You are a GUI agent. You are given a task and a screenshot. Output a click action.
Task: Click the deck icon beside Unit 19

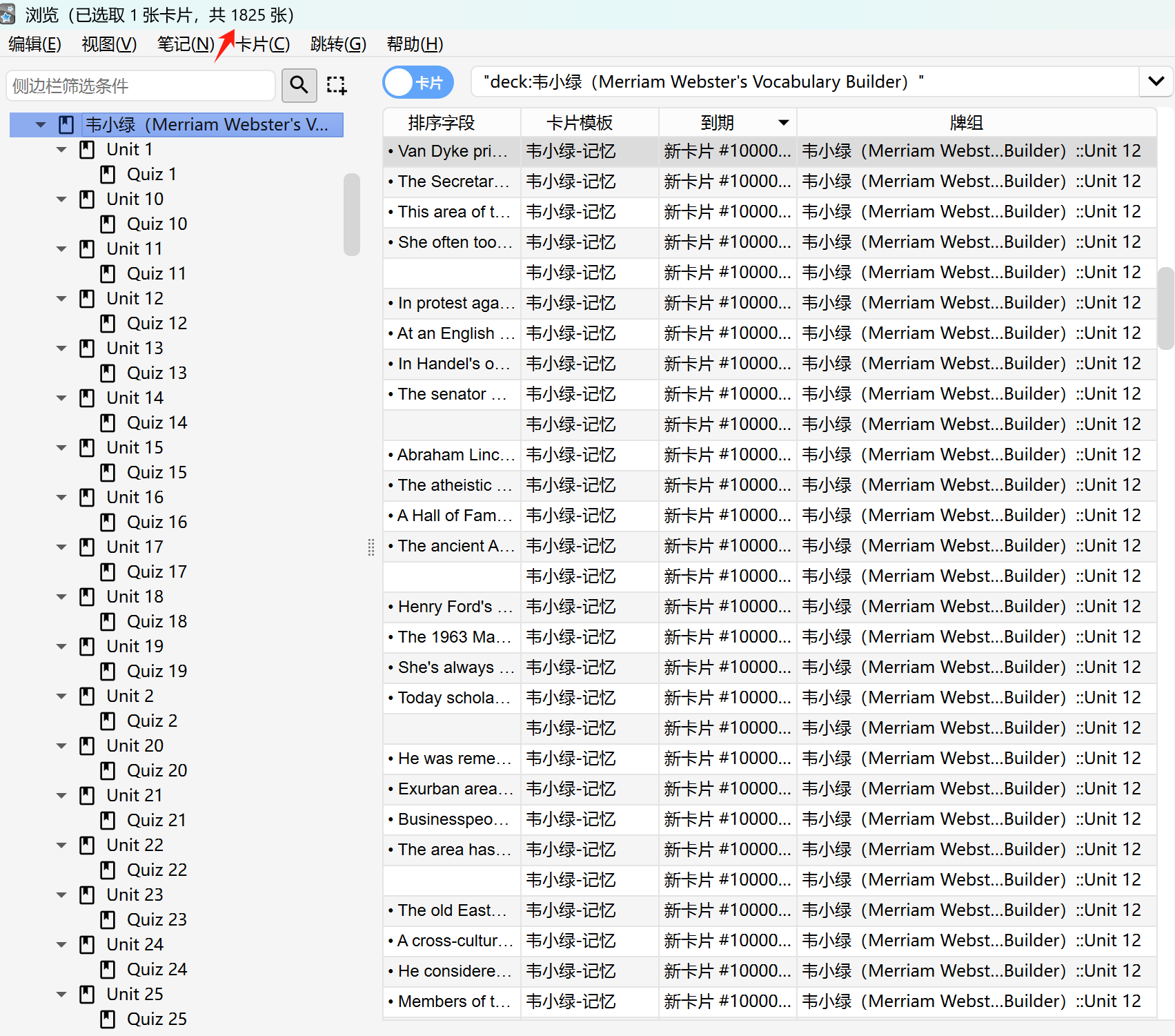(87, 647)
